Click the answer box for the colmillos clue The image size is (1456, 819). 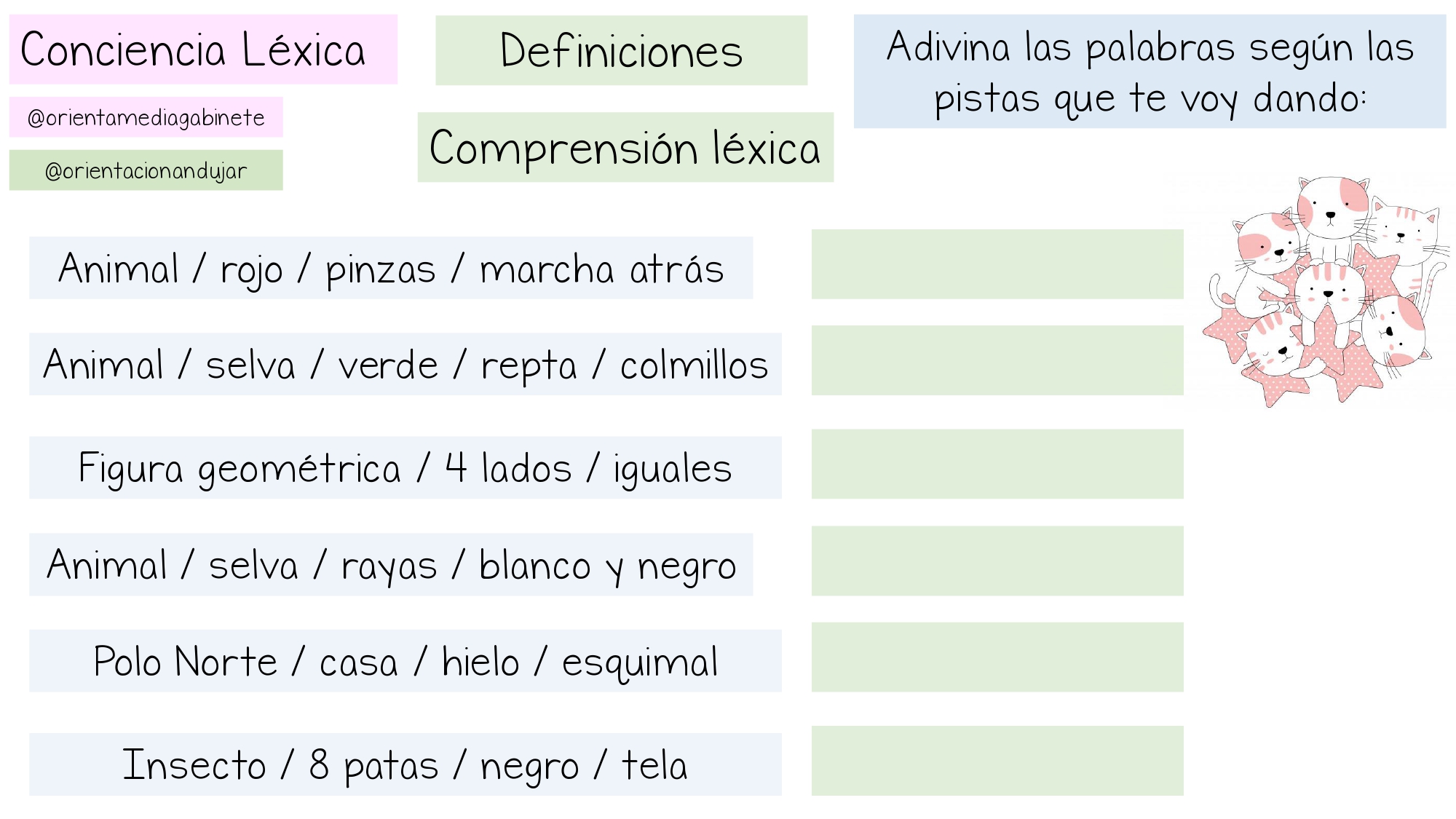(997, 360)
